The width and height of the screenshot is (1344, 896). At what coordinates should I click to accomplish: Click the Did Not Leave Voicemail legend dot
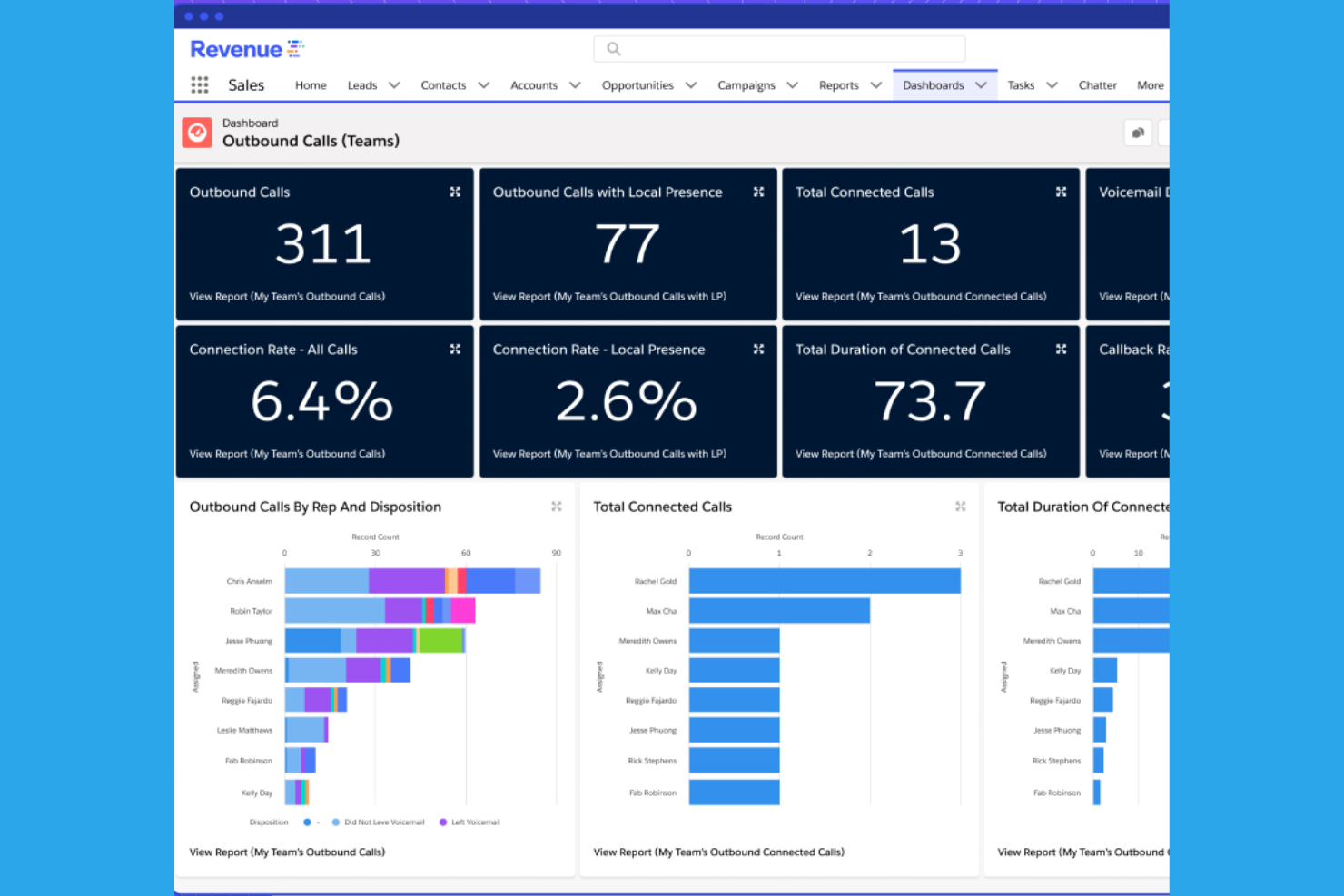point(336,822)
